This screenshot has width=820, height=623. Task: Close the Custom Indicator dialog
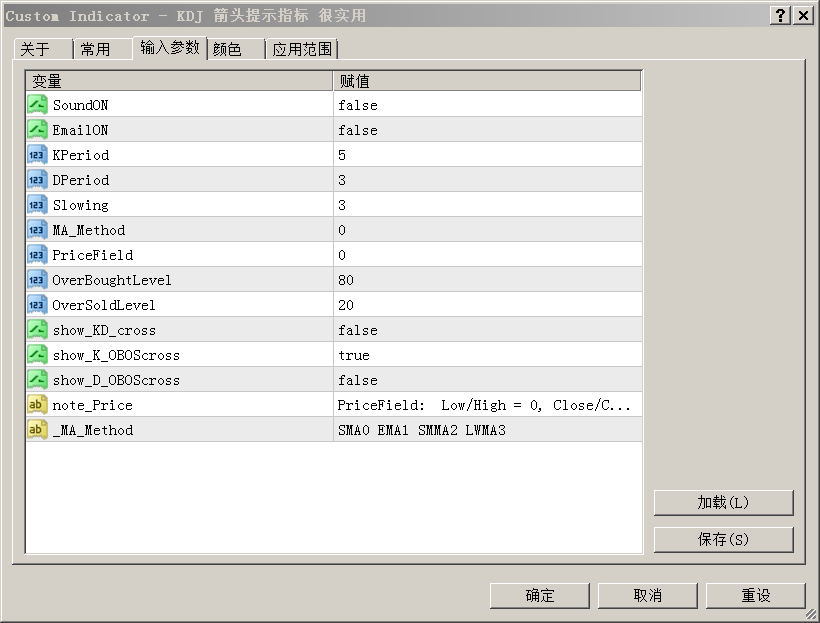pyautogui.click(x=803, y=15)
